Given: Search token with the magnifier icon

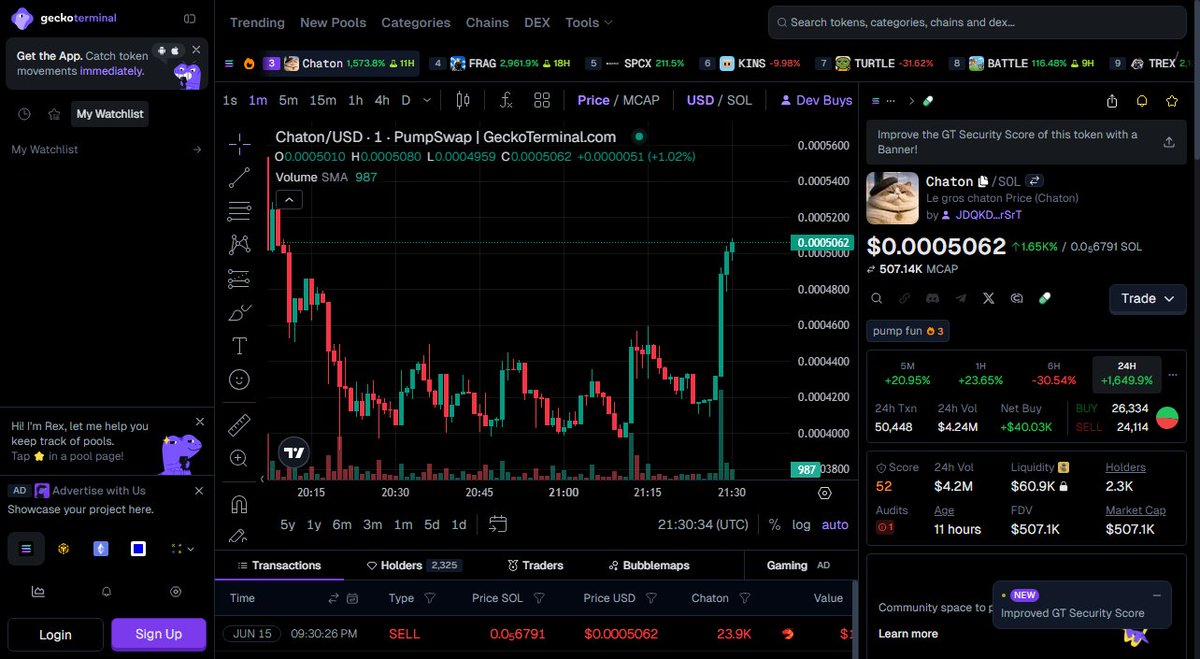Looking at the screenshot, I should tap(876, 298).
